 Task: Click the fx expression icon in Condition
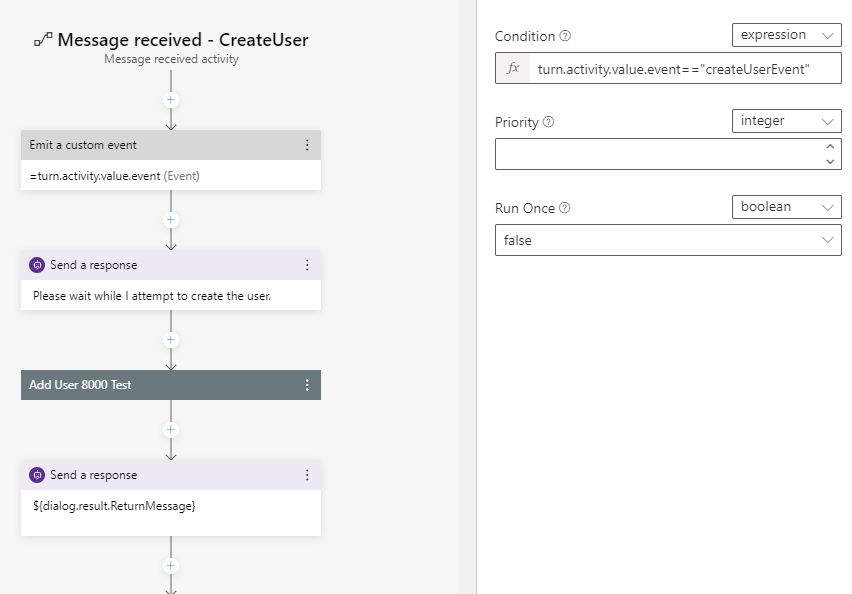pyautogui.click(x=513, y=68)
